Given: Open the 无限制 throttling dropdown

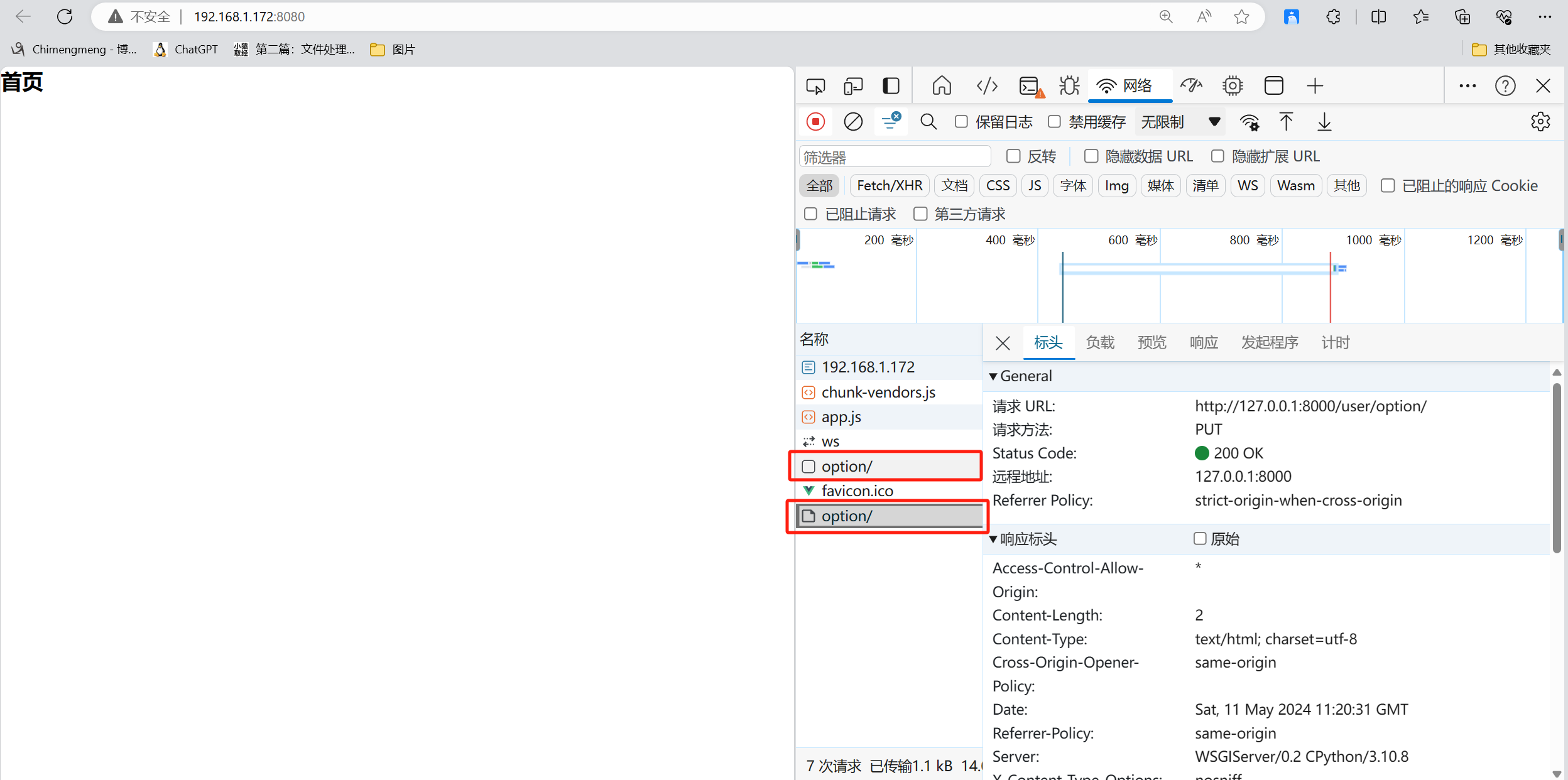Looking at the screenshot, I should pyautogui.click(x=1181, y=121).
